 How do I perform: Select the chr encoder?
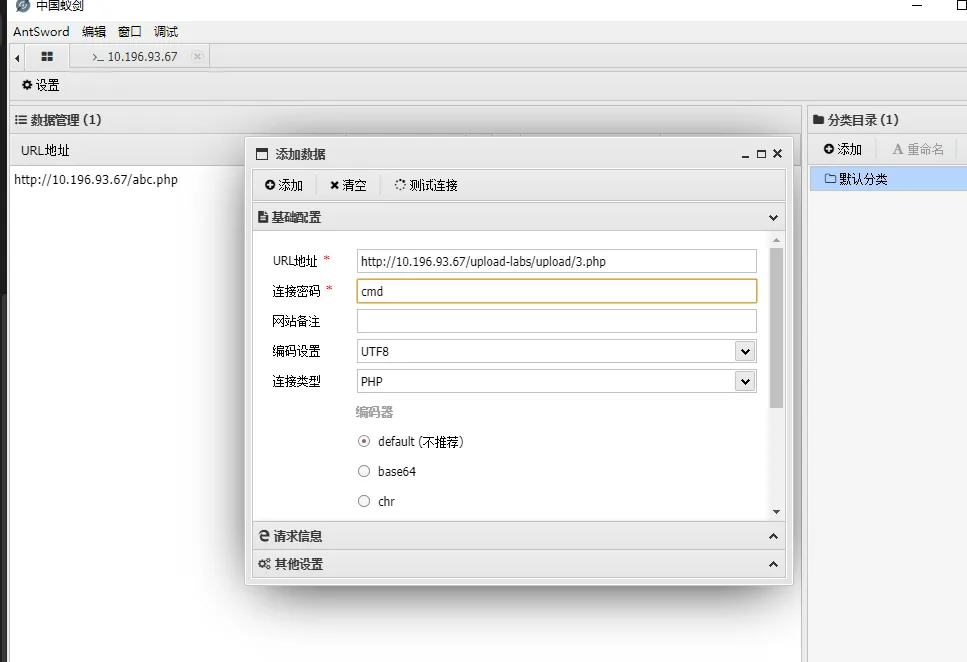click(364, 501)
